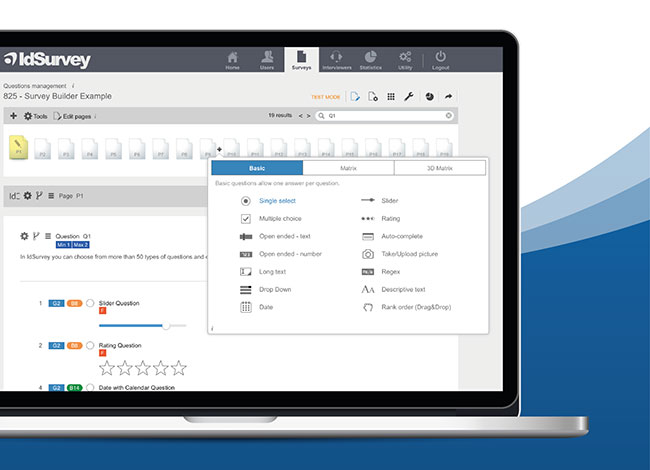The width and height of the screenshot is (650, 470).
Task: Switch to the 3D Matrix tab
Action: coord(440,169)
